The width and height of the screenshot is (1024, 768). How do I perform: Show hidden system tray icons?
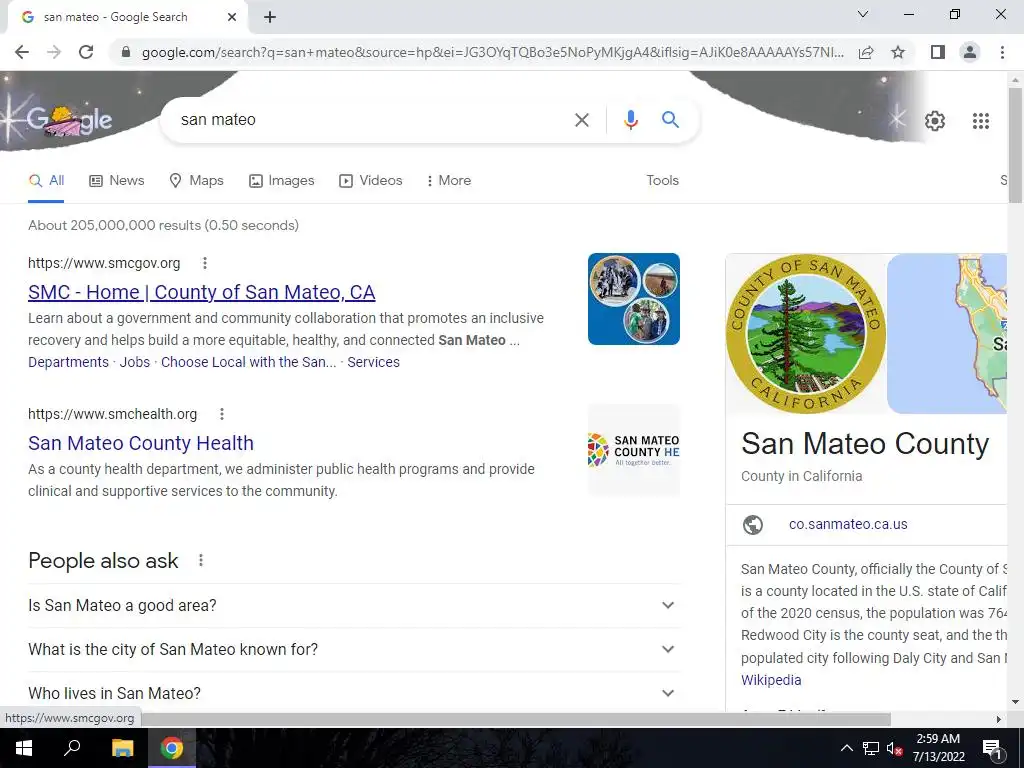click(846, 748)
